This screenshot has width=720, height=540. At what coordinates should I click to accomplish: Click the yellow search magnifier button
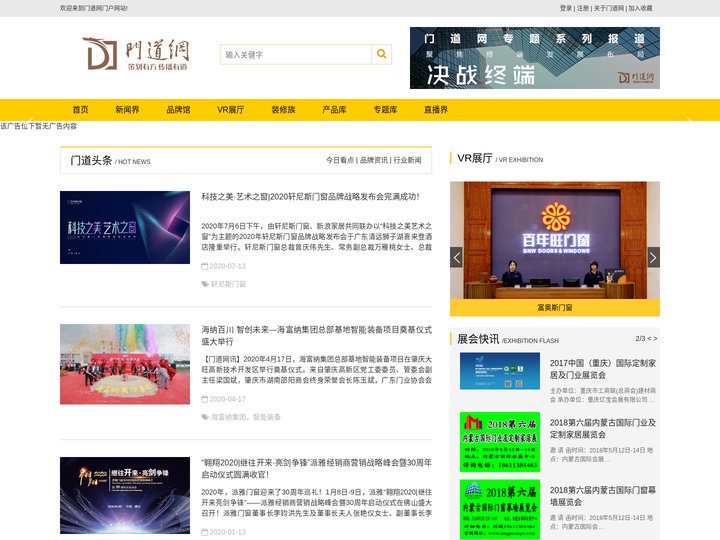381,54
